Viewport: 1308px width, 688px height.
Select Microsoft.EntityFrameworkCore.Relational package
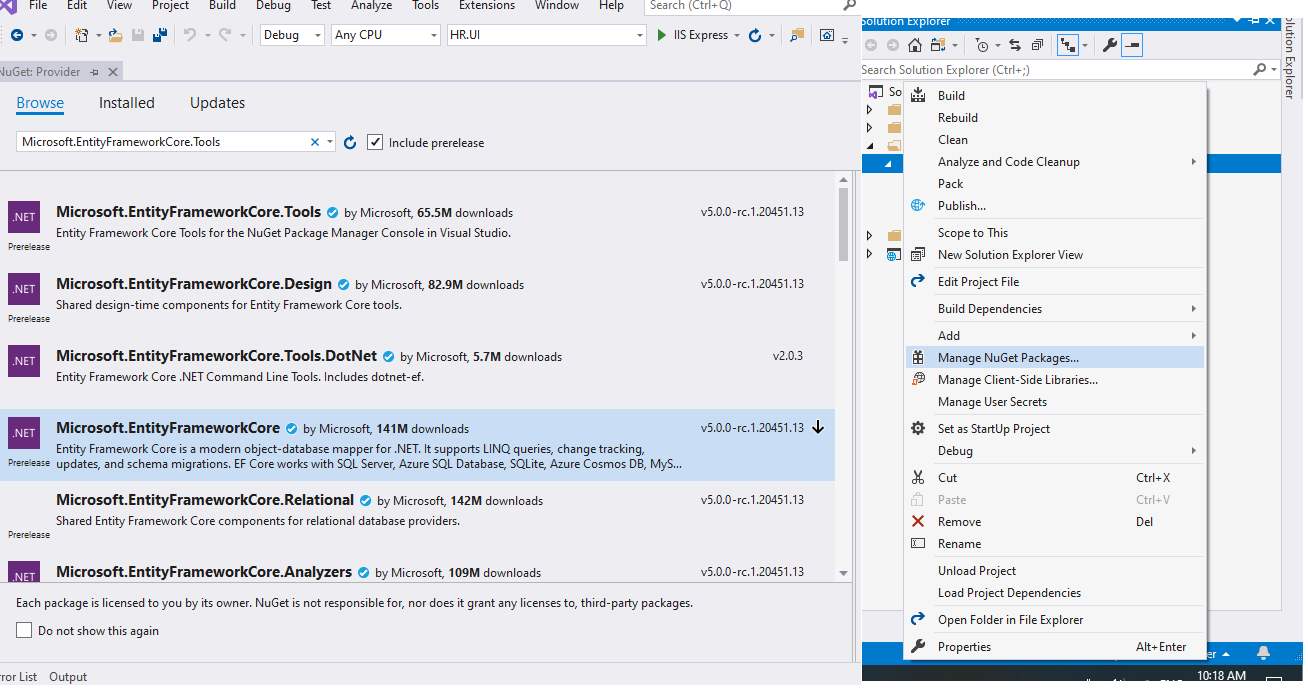418,517
